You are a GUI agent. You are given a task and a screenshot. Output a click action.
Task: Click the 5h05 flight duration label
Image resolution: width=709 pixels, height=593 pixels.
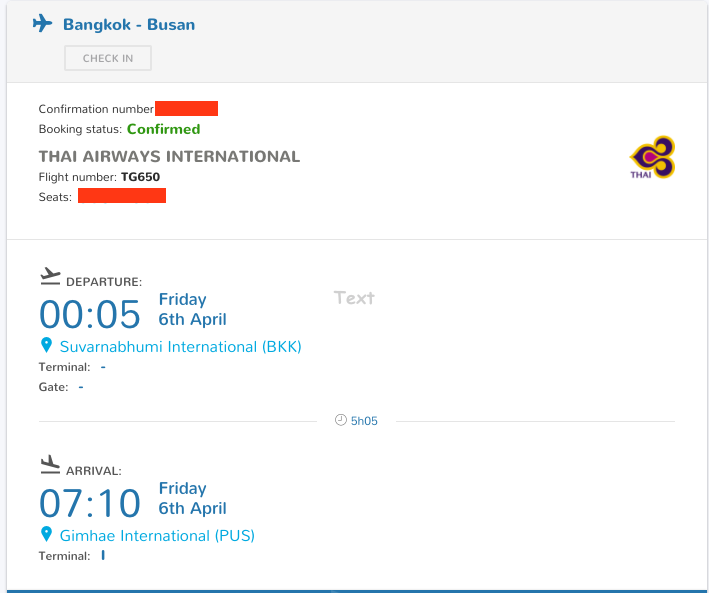(x=364, y=421)
